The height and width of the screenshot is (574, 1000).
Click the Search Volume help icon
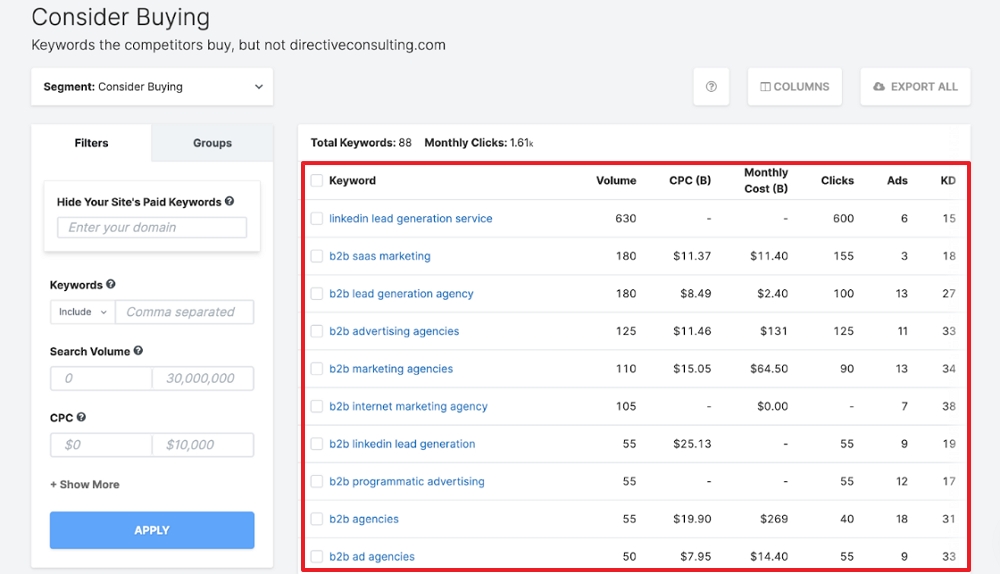[x=138, y=351]
